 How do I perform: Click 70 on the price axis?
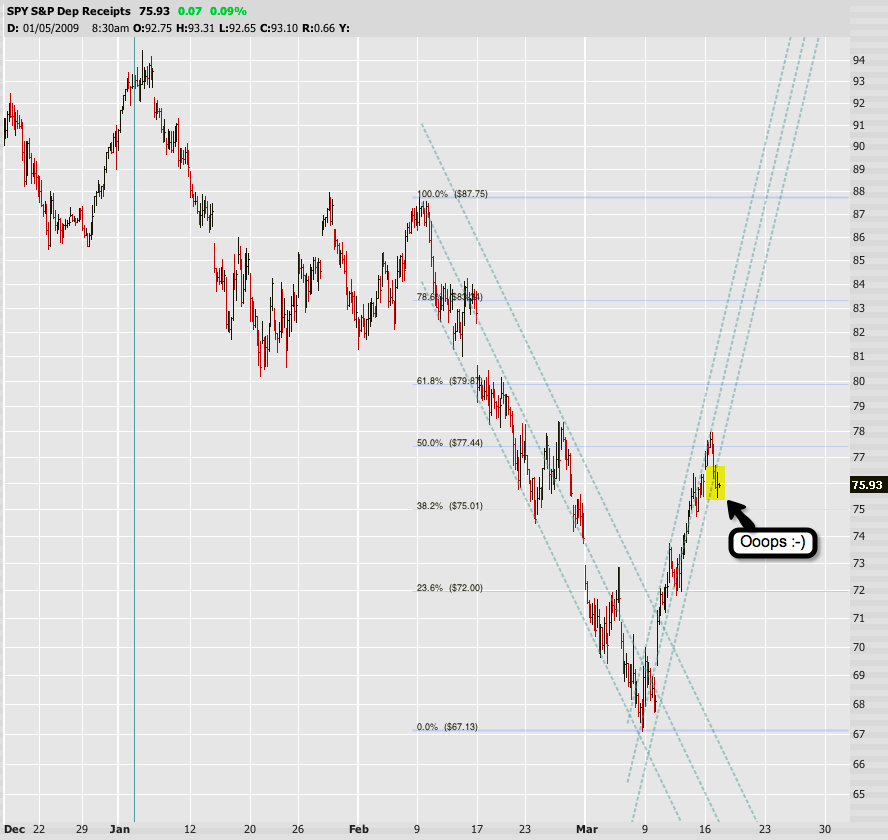[859, 647]
